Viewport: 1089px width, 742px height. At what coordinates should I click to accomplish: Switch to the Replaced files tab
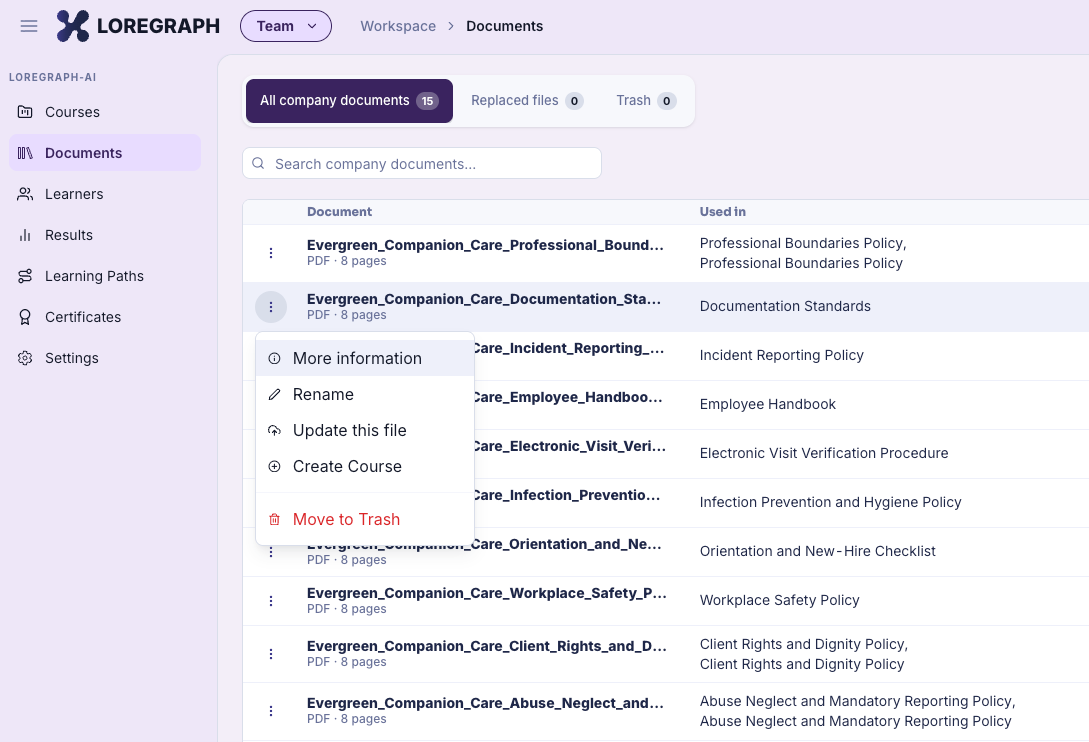(527, 101)
